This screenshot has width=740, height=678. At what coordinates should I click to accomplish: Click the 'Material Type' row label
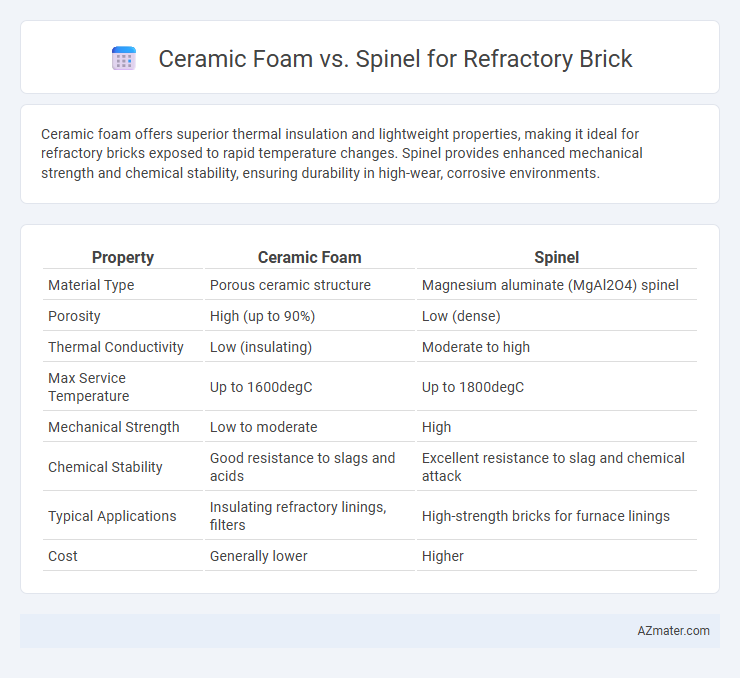pos(91,285)
